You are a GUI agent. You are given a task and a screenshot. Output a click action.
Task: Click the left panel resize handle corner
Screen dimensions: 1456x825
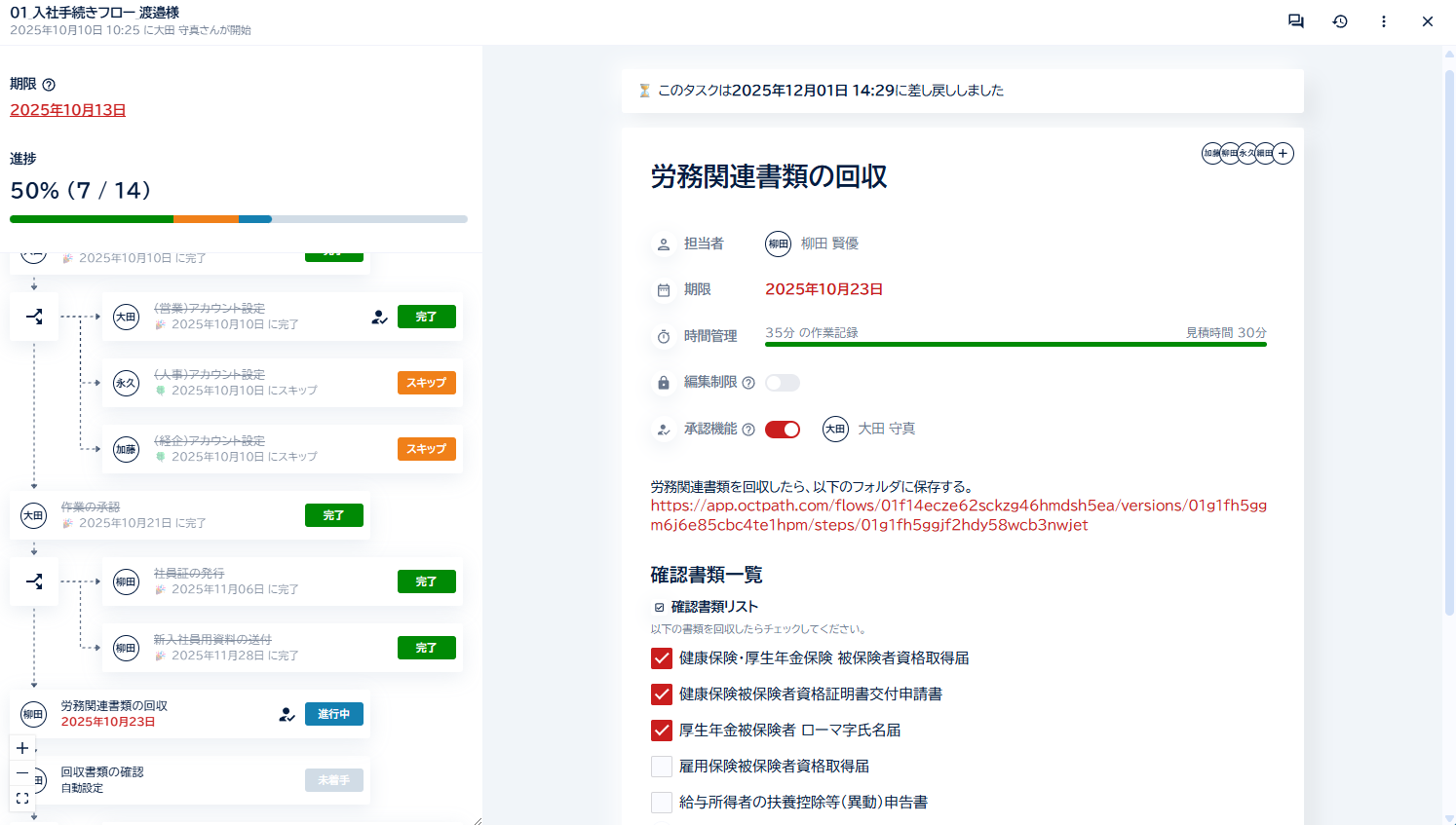coord(478,820)
